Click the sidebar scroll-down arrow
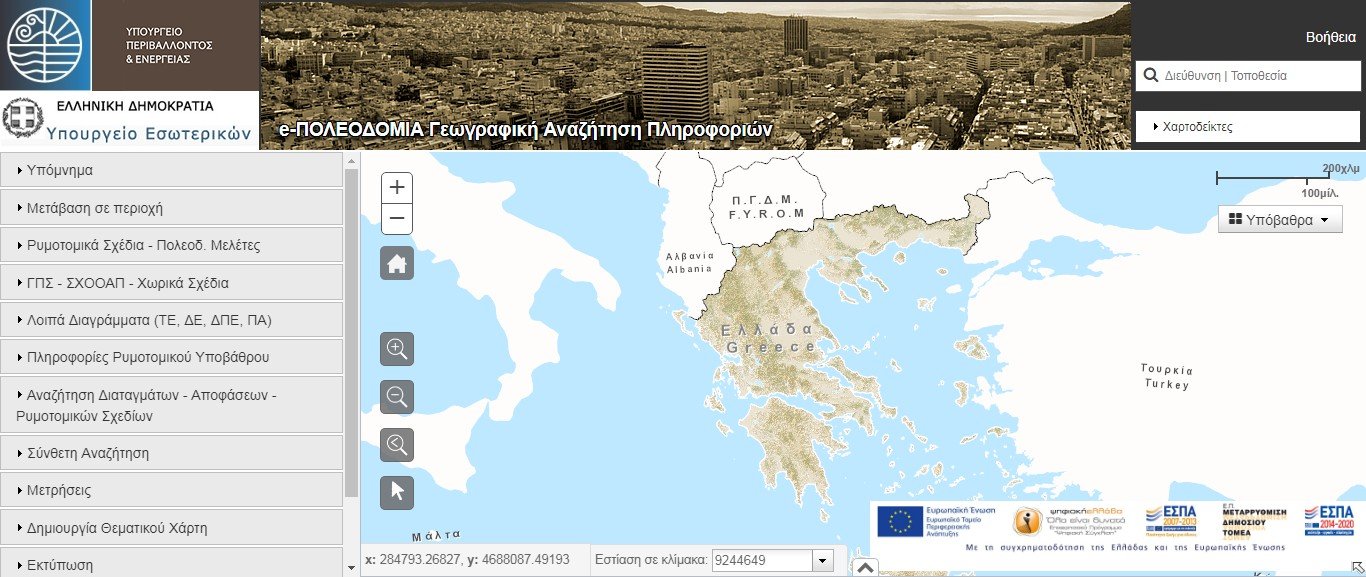1366x577 pixels. [351, 567]
